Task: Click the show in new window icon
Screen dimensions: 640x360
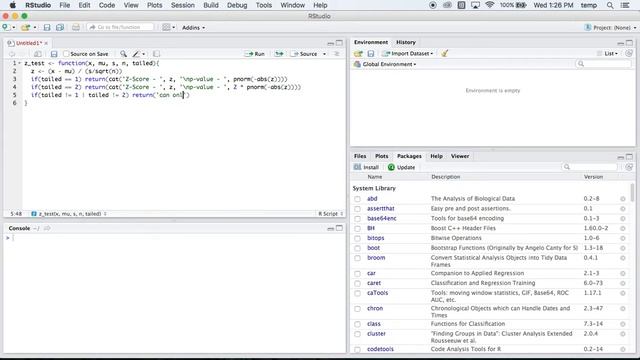Action: [38, 54]
